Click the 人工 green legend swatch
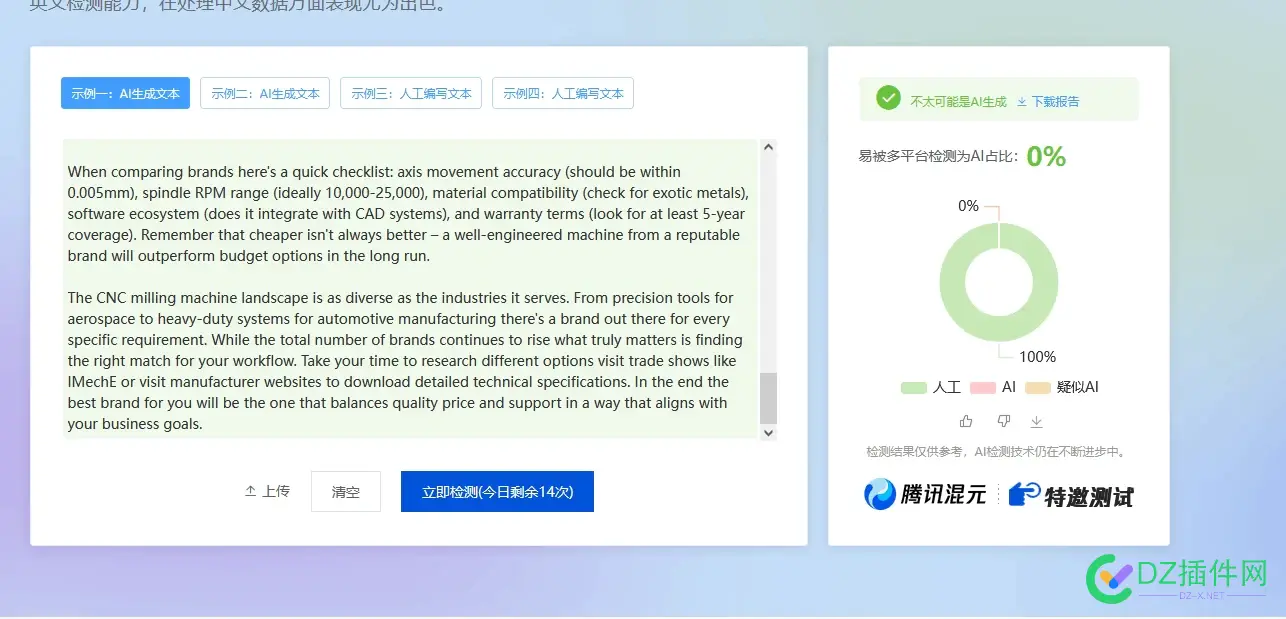Image resolution: width=1286 pixels, height=619 pixels. (x=914, y=387)
